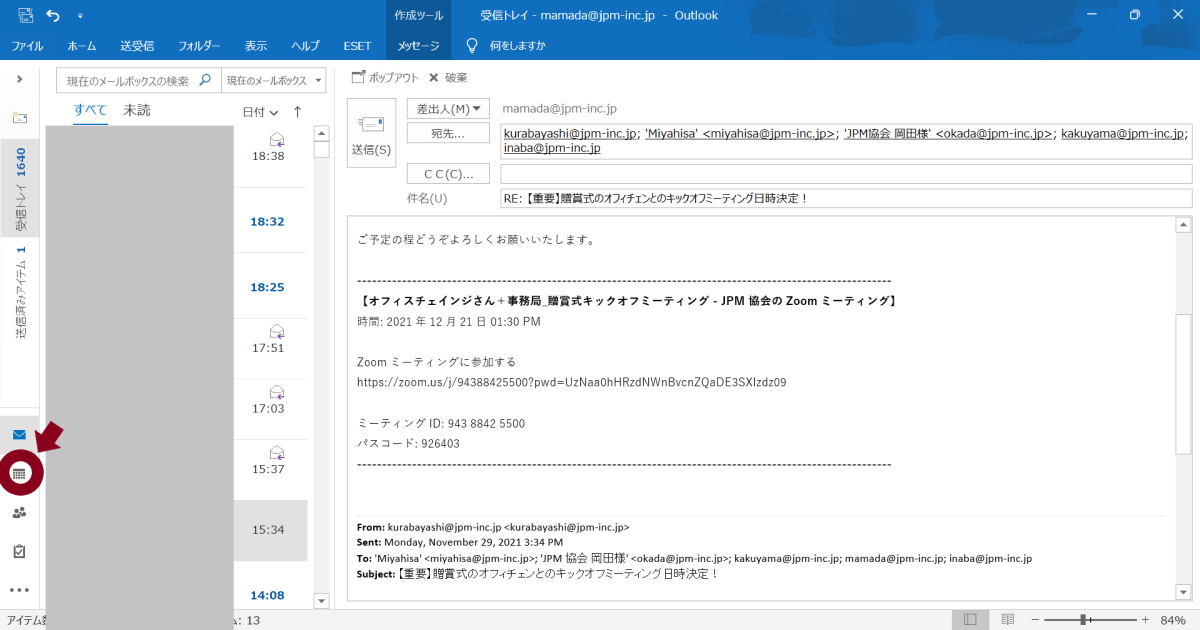Click the magnifier search icon
1200x630 pixels.
[x=206, y=80]
